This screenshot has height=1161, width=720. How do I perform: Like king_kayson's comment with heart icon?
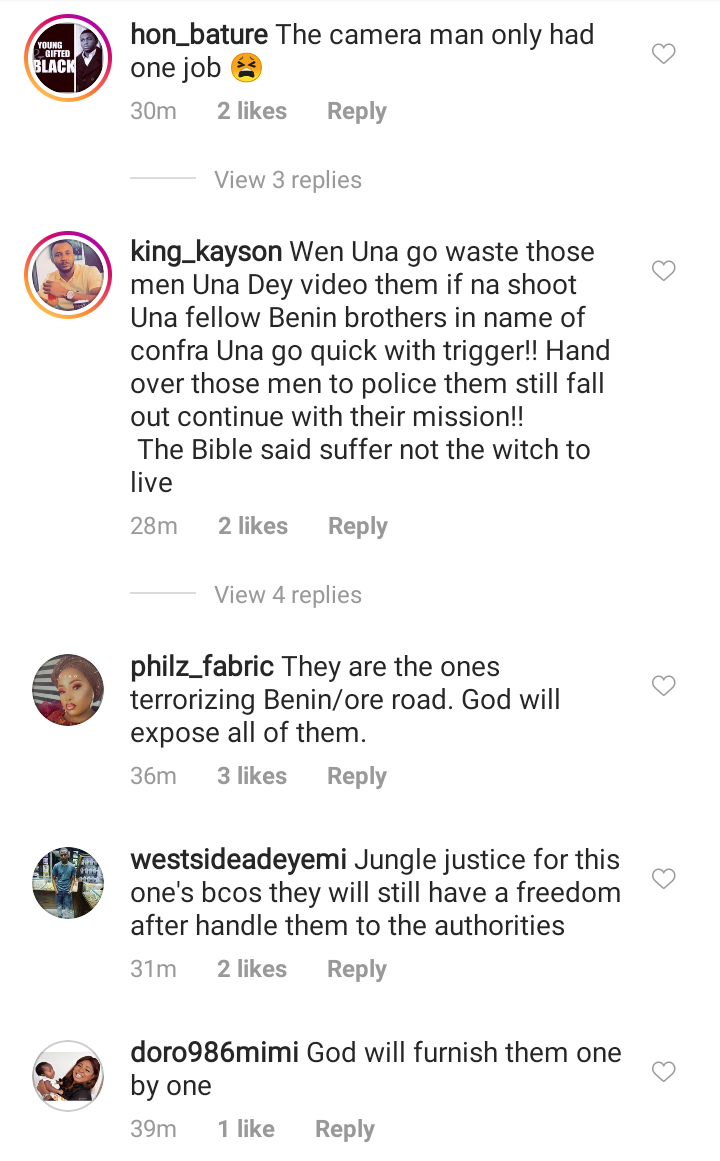point(663,270)
